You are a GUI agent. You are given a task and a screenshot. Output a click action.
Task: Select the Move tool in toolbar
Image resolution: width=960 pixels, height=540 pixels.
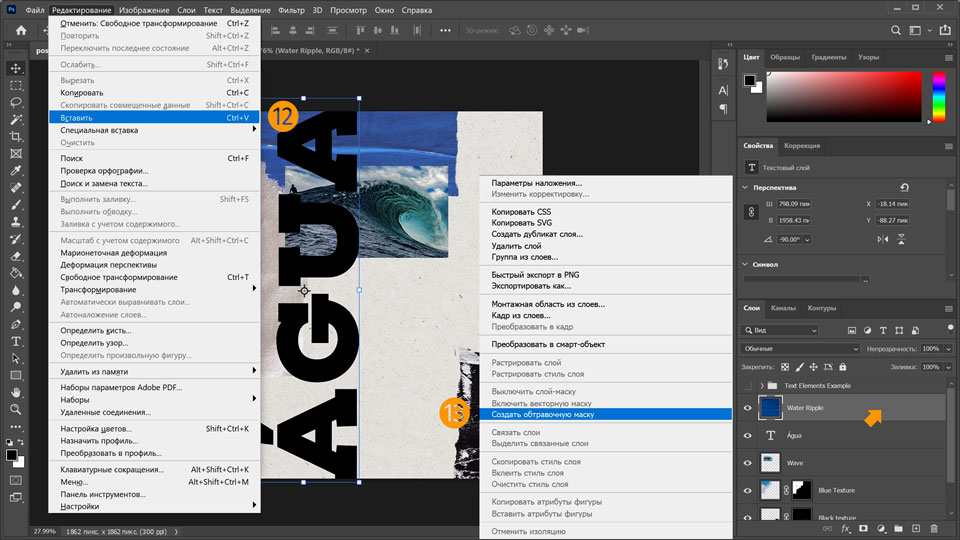(x=16, y=68)
